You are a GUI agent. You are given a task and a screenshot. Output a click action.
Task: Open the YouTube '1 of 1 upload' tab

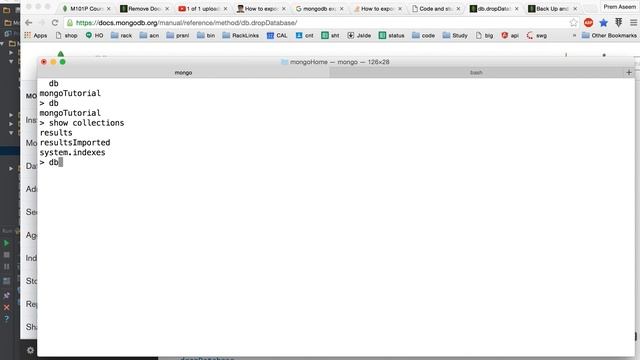tap(201, 9)
